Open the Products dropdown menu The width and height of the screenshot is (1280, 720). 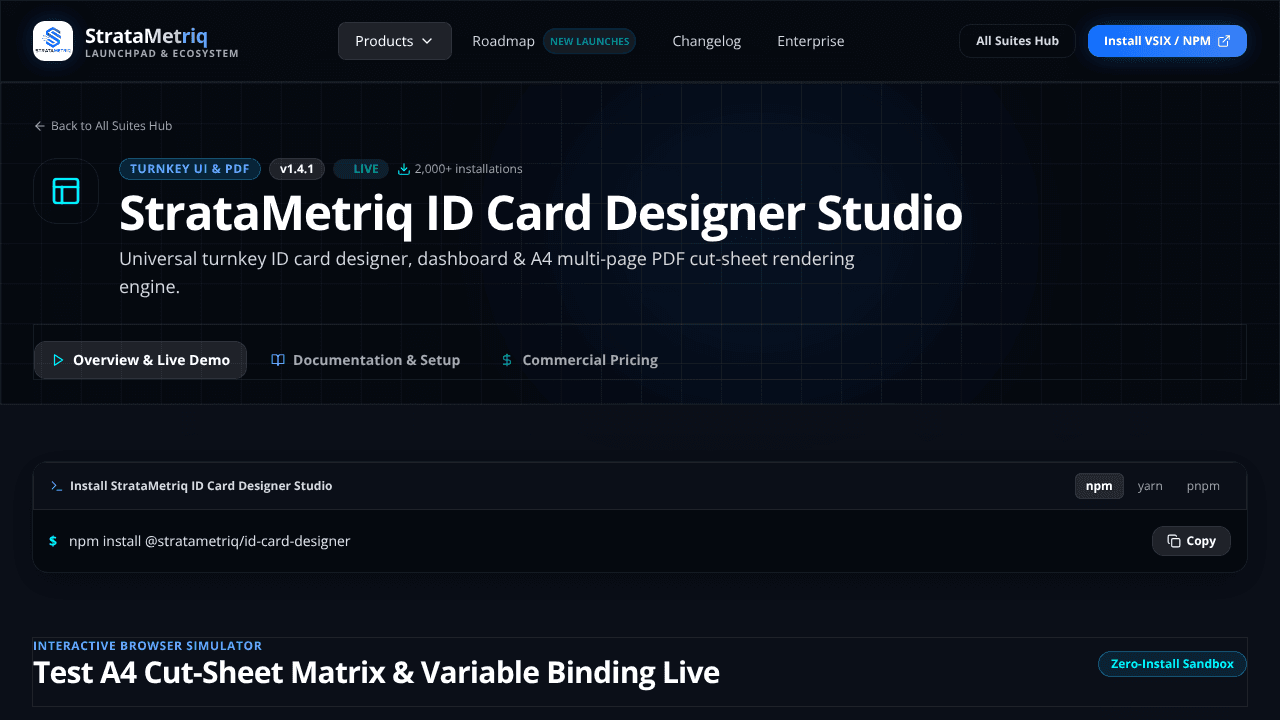pyautogui.click(x=395, y=41)
